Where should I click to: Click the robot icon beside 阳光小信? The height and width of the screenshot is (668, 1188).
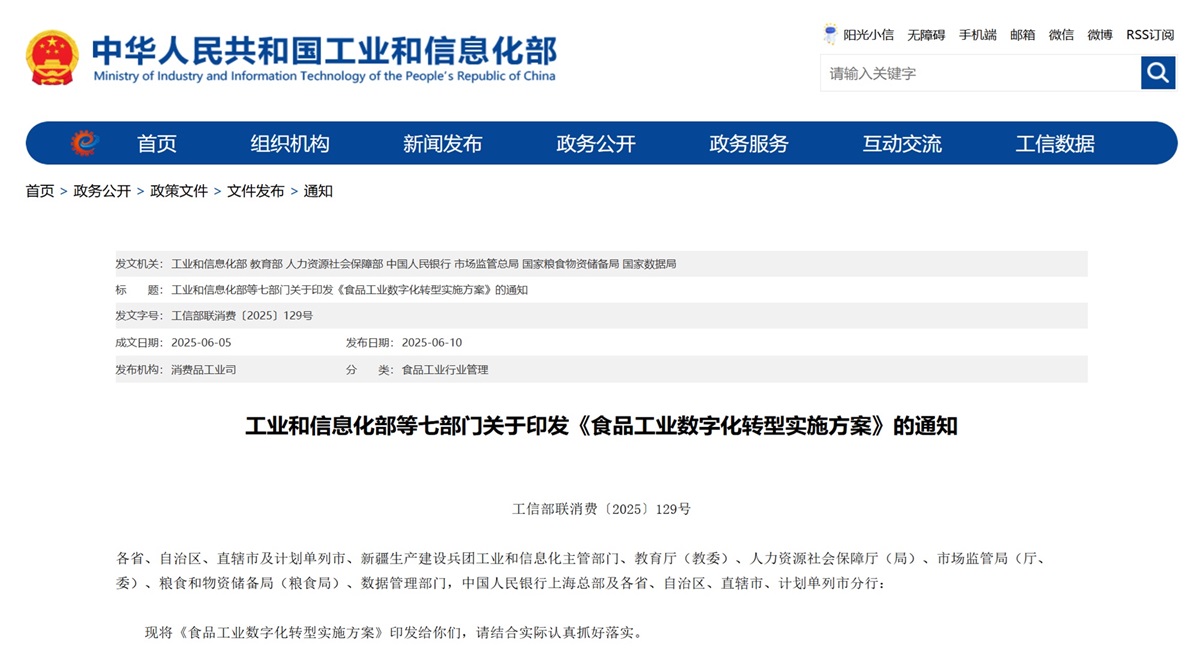tap(830, 34)
